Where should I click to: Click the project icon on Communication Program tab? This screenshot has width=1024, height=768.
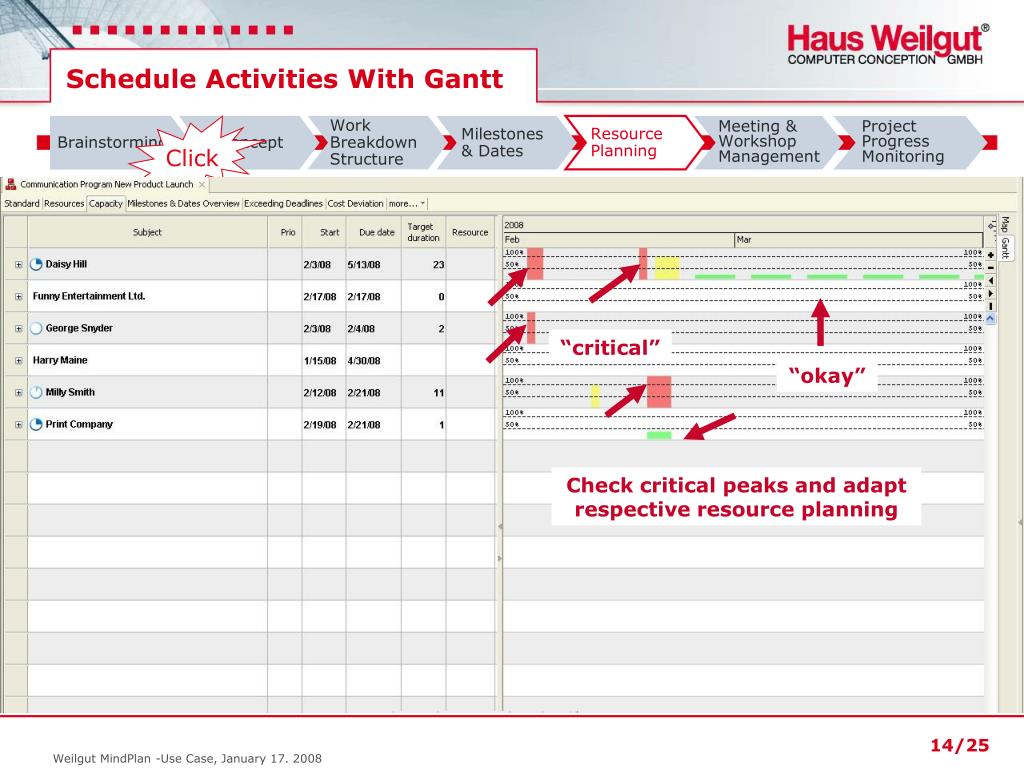click(x=10, y=184)
